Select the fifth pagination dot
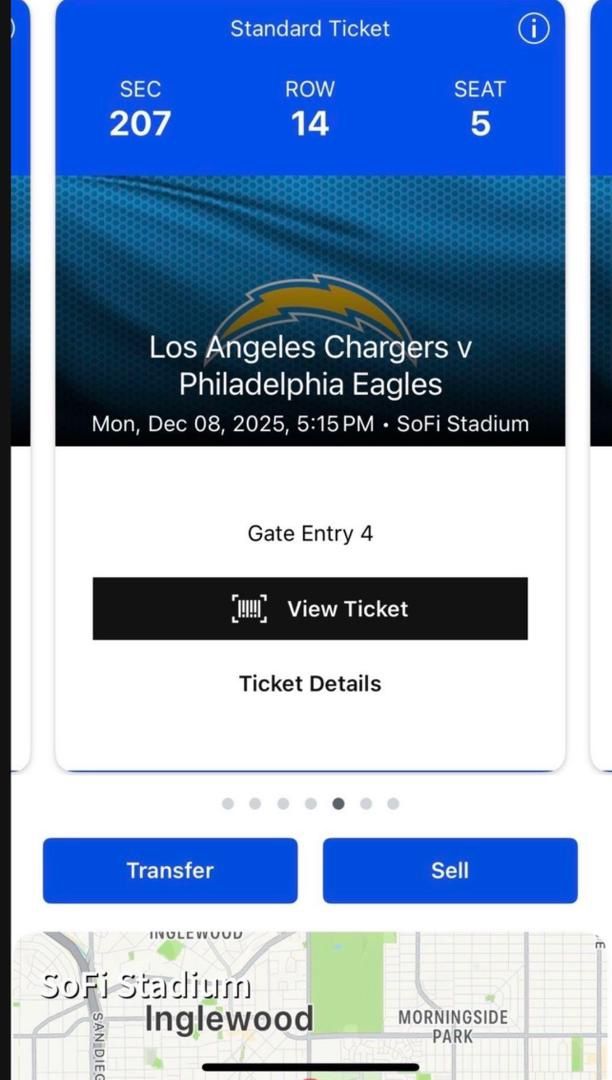The height and width of the screenshot is (1080, 612). tap(337, 803)
